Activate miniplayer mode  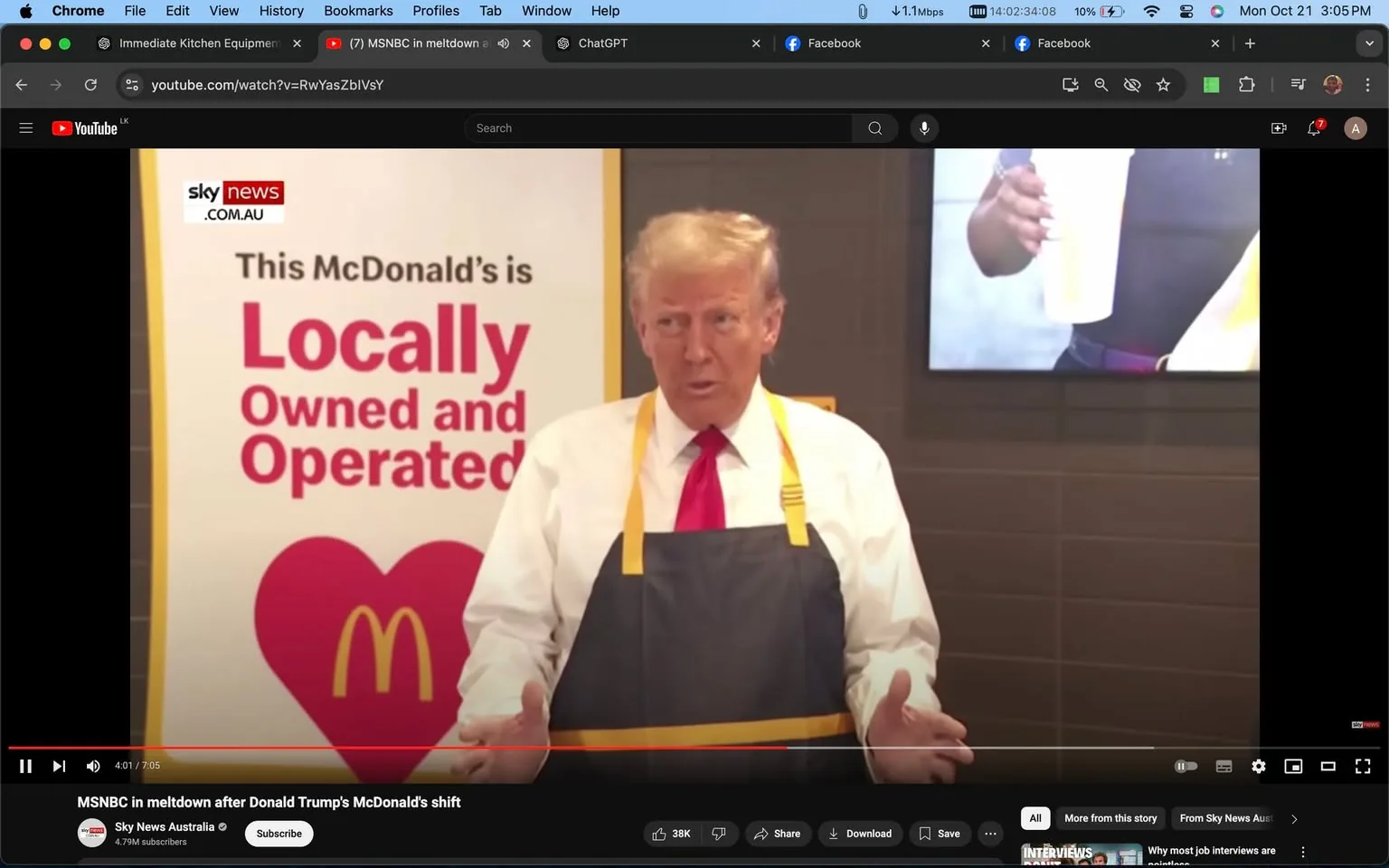point(1293,766)
